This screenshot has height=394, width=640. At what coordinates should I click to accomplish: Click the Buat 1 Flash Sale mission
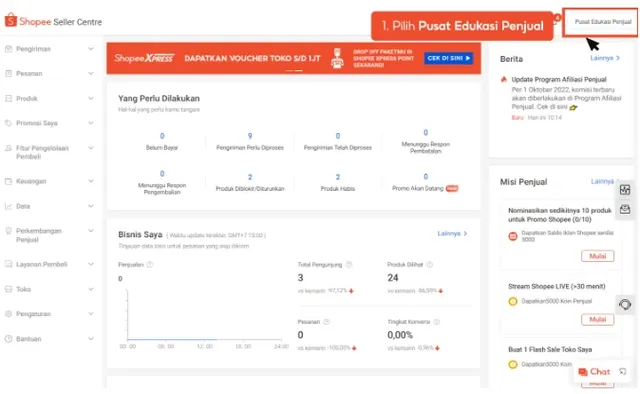[x=550, y=349]
